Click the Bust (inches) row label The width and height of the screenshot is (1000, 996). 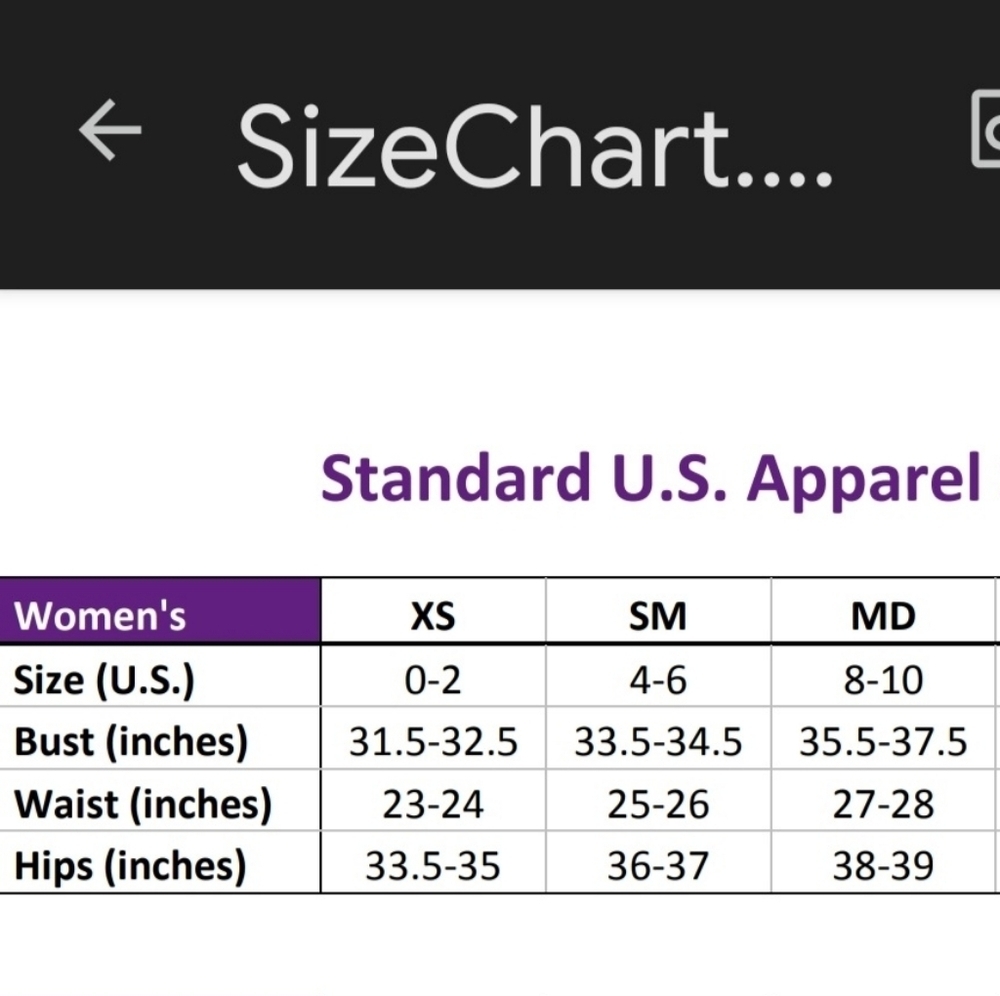pyautogui.click(x=131, y=742)
